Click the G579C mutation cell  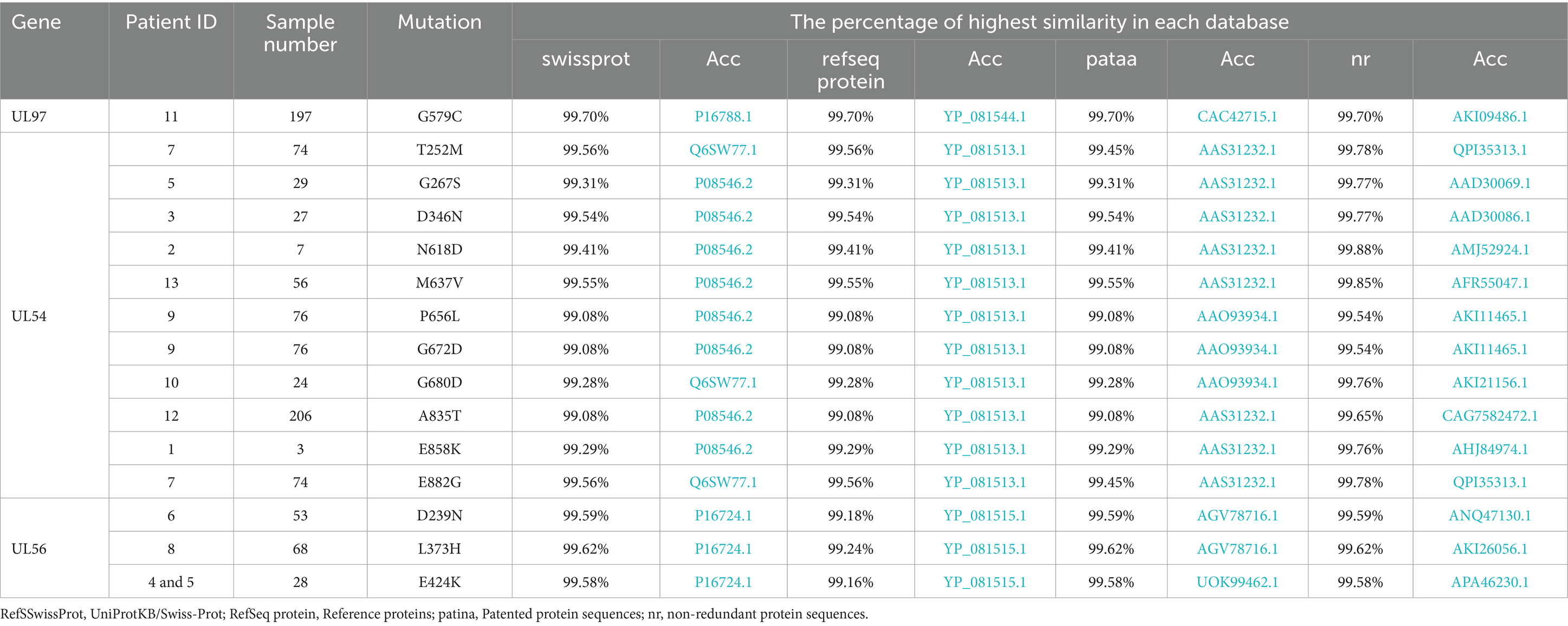(x=439, y=117)
